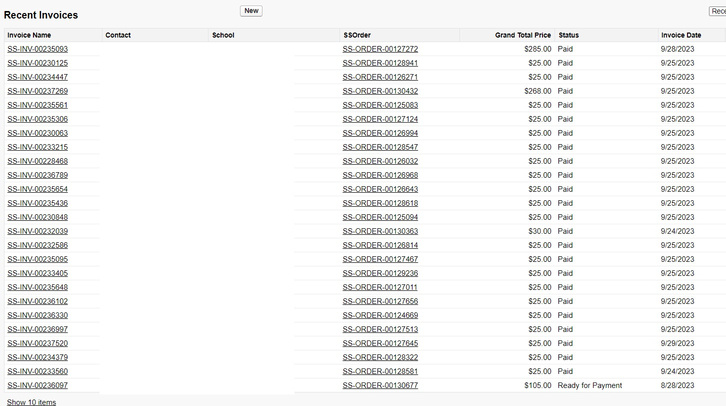This screenshot has height=406, width=726.
Task: Open order SS-ORDER-00128618
Action: click(x=380, y=203)
